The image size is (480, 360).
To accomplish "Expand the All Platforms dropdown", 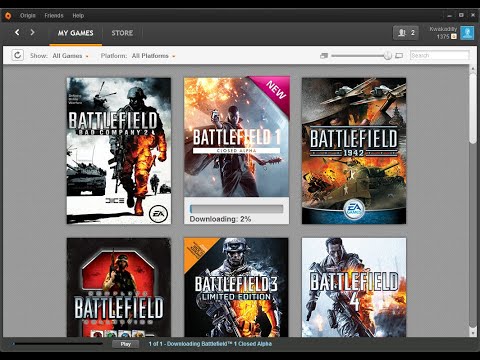I will 153,56.
